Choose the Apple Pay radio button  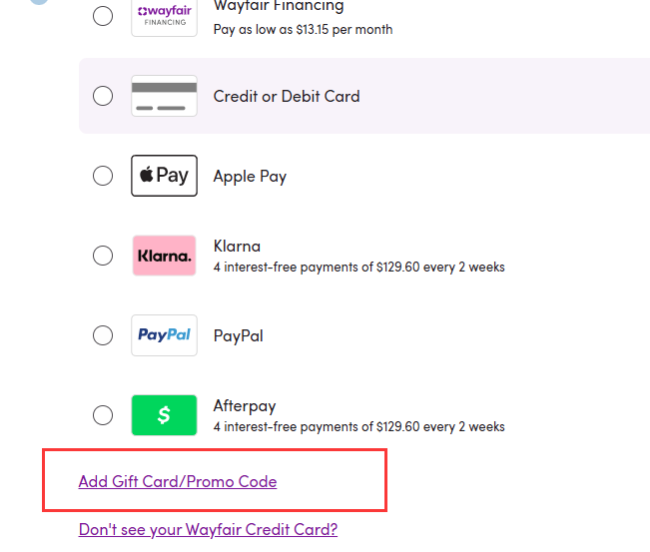coord(103,176)
